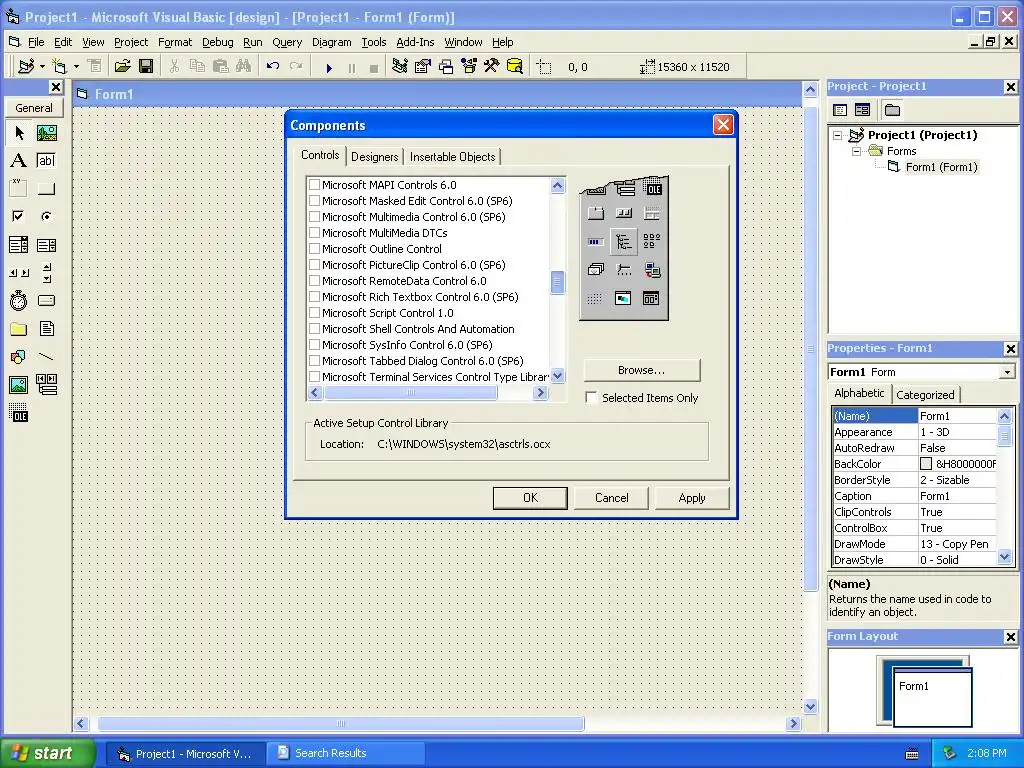This screenshot has height=768, width=1024.
Task: Enable the Selected Items Only checkbox
Action: pyautogui.click(x=591, y=398)
